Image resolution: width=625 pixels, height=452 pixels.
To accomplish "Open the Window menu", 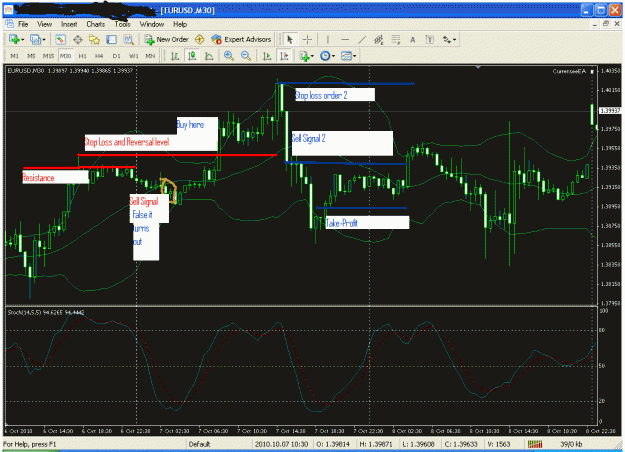I will [152, 24].
